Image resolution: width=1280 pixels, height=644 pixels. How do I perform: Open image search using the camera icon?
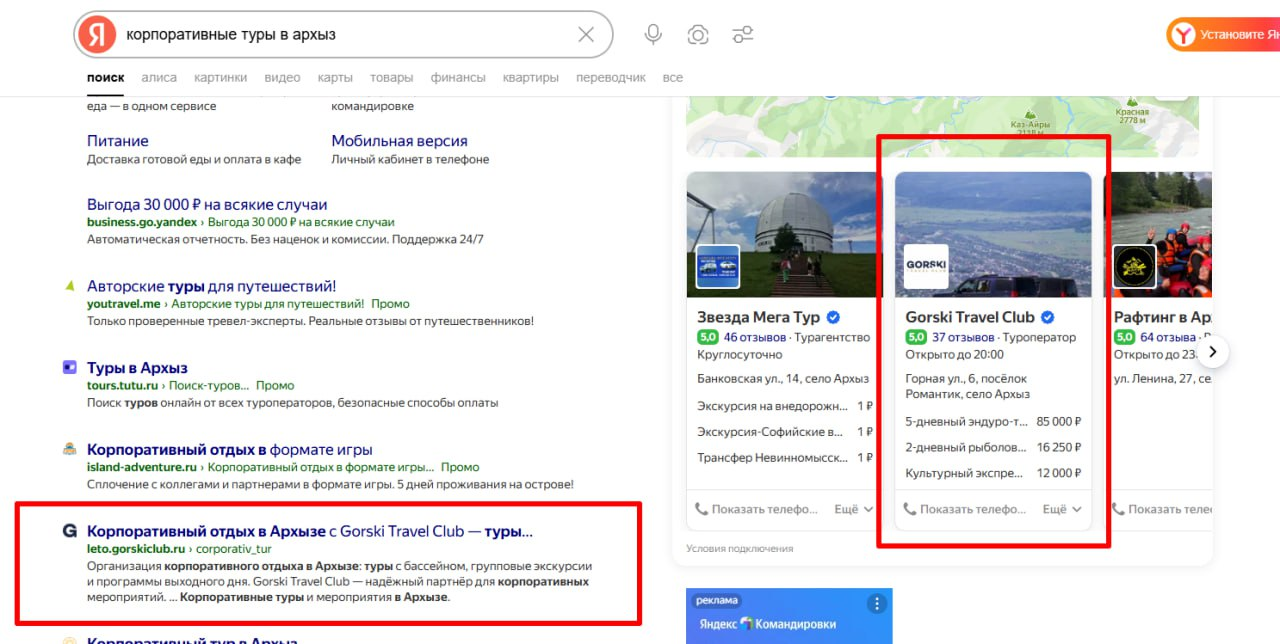697,33
